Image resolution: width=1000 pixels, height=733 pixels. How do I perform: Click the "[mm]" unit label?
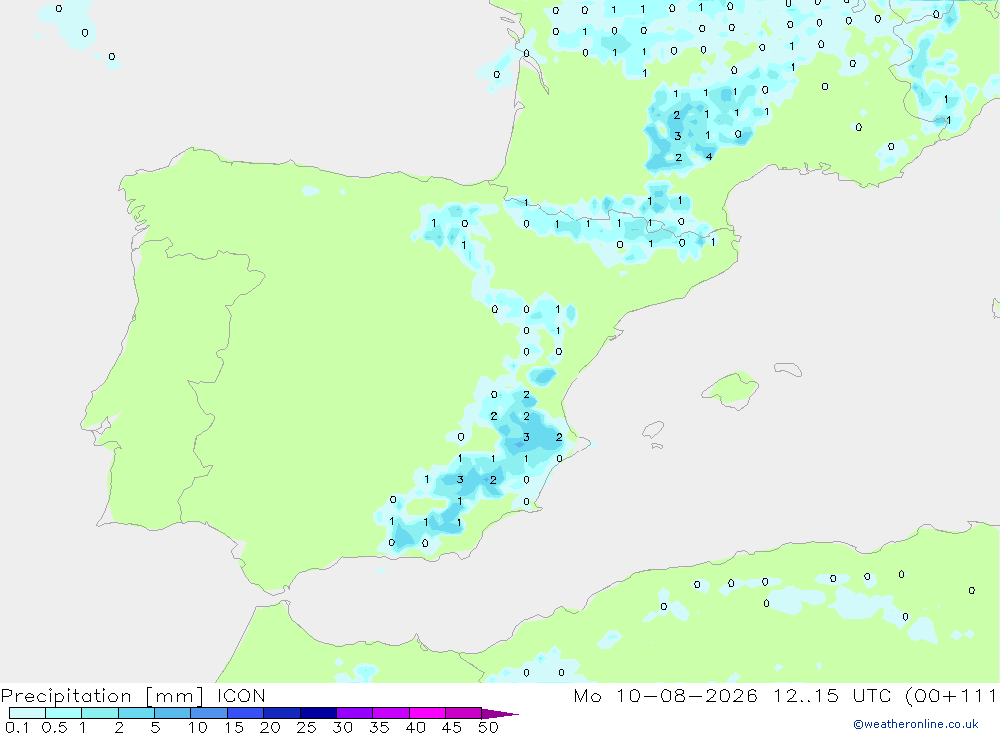click(175, 696)
